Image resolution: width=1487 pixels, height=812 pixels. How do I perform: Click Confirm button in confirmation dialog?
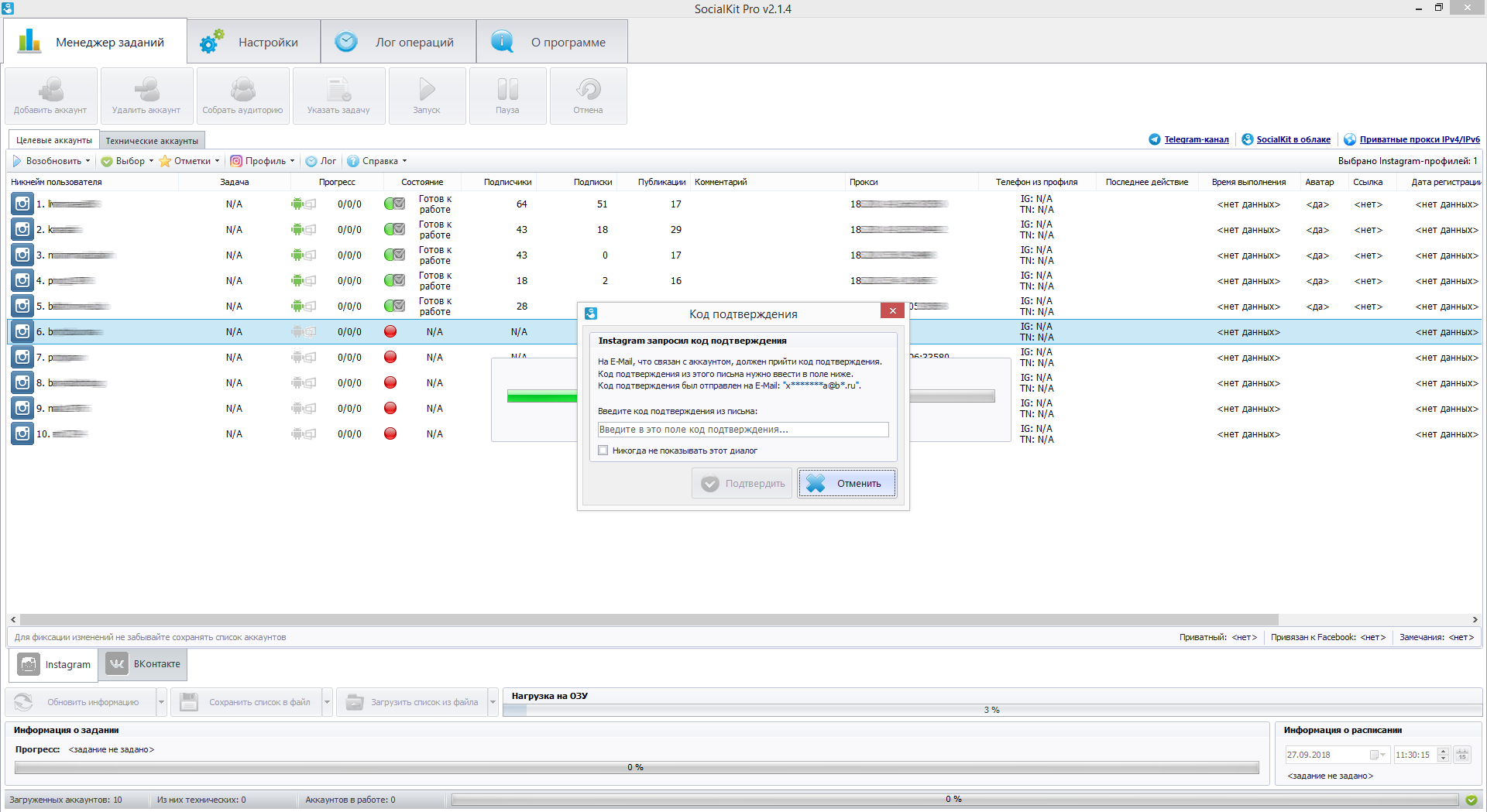point(742,484)
